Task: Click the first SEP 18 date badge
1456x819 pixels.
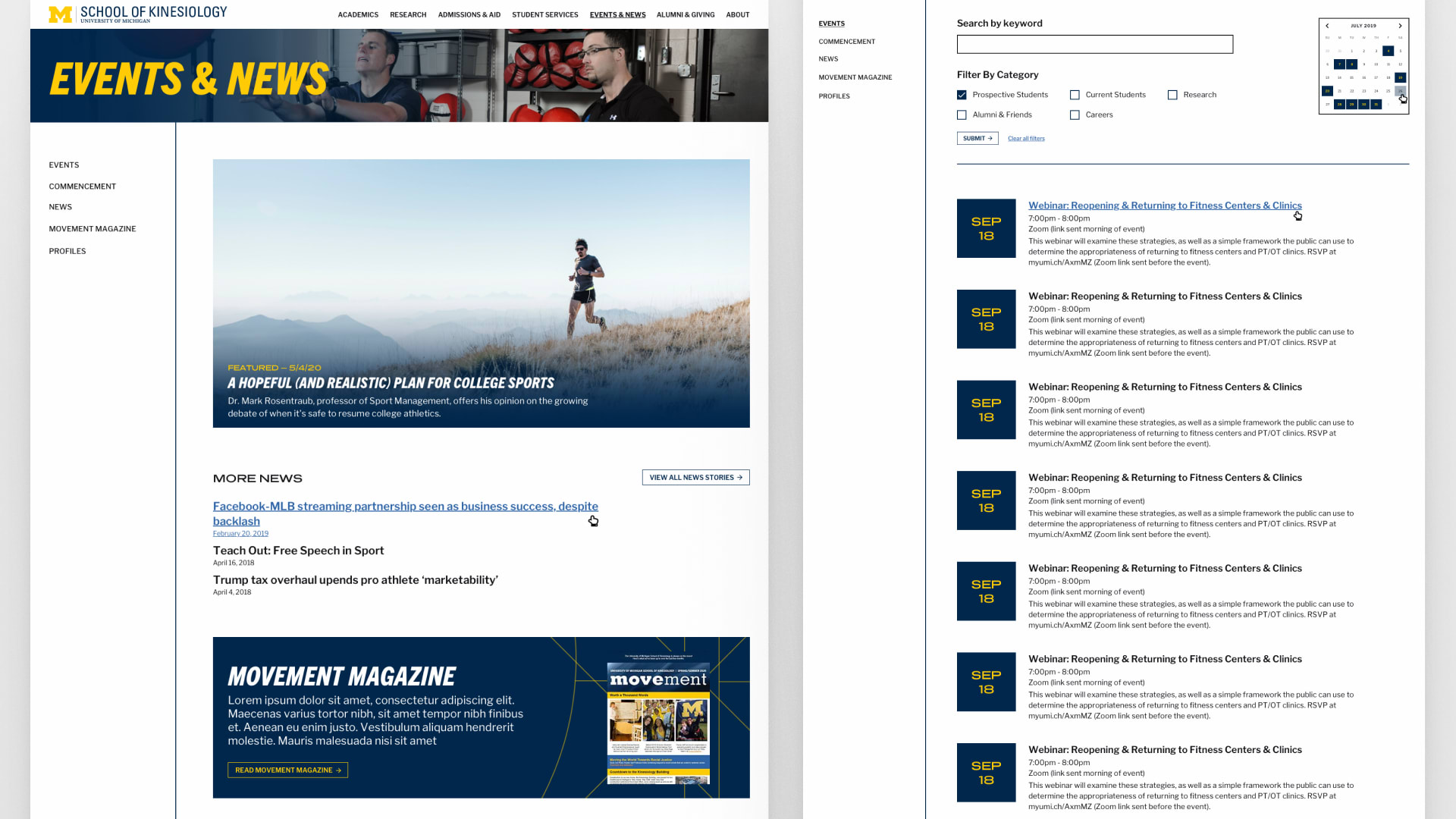Action: tap(986, 228)
